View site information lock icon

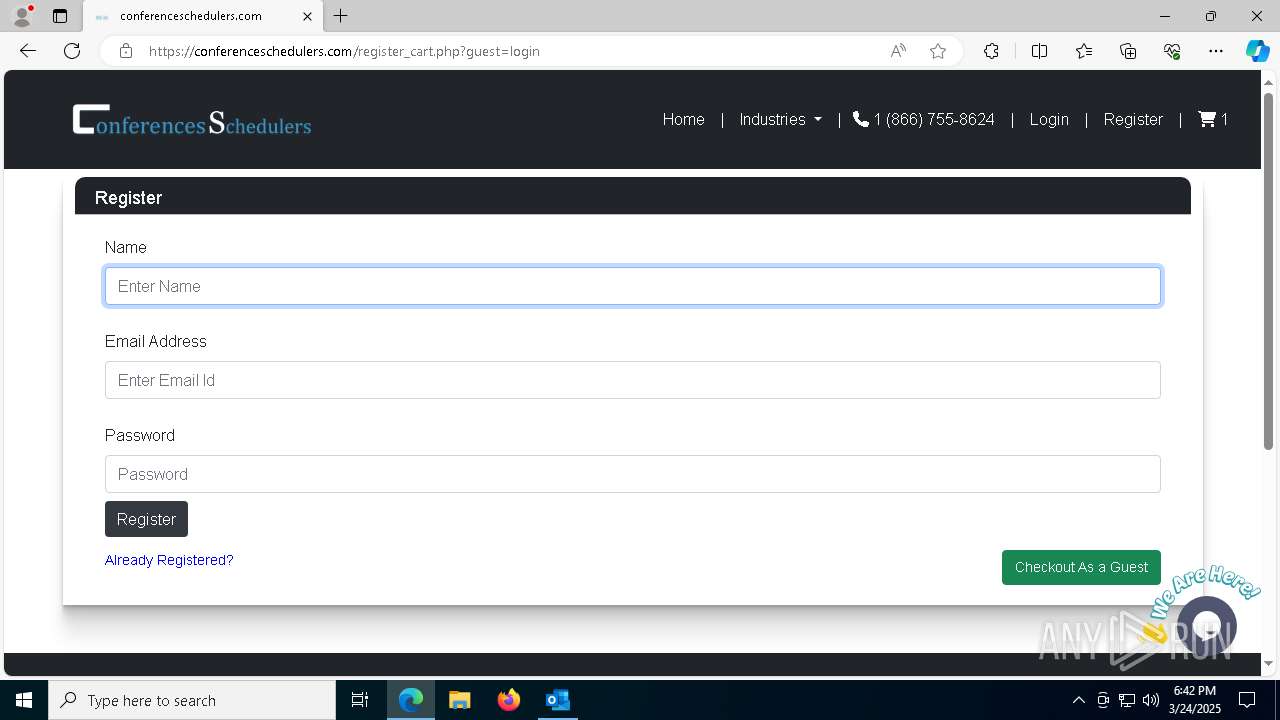pyautogui.click(x=126, y=51)
